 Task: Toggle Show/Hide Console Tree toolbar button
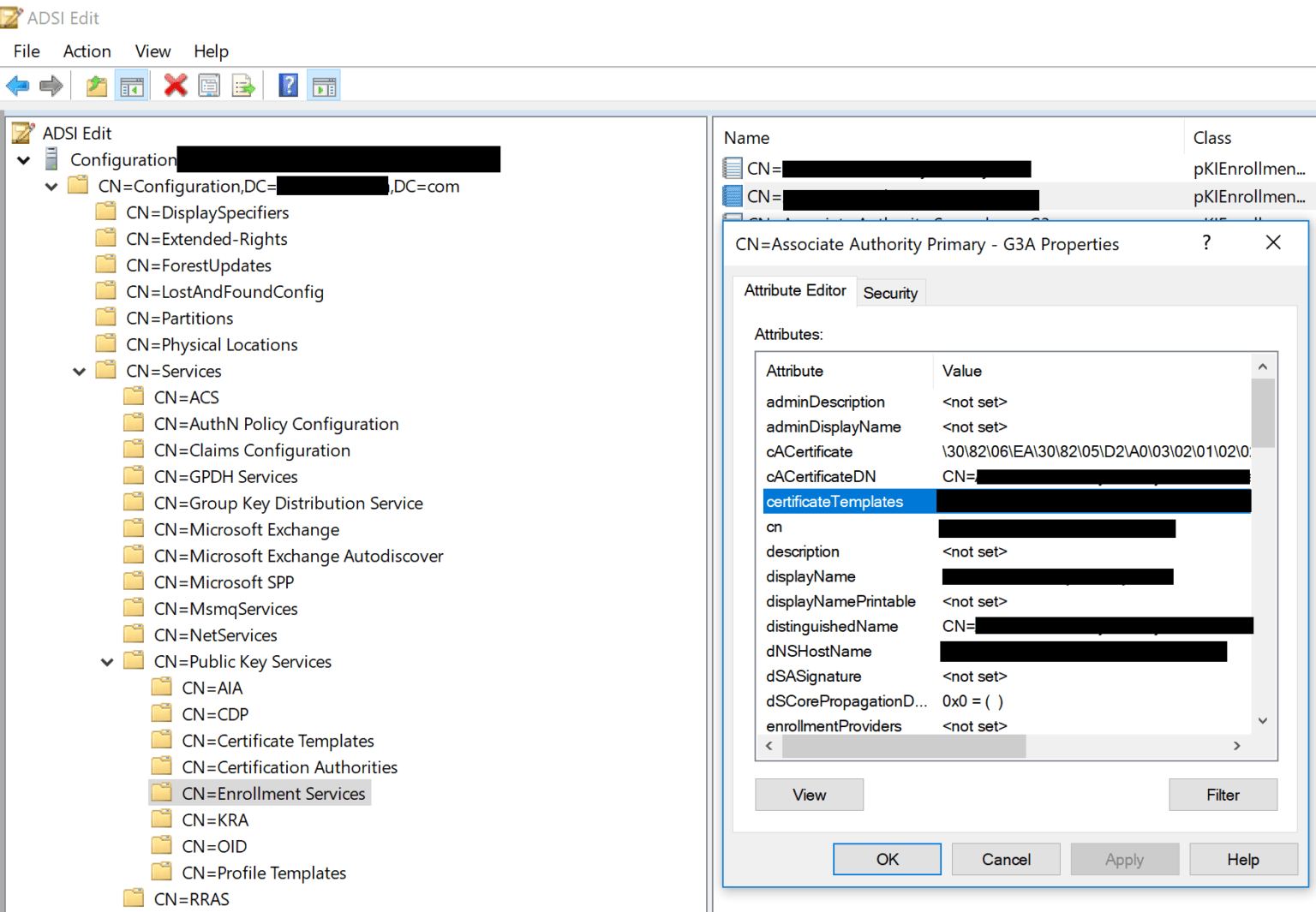132,86
